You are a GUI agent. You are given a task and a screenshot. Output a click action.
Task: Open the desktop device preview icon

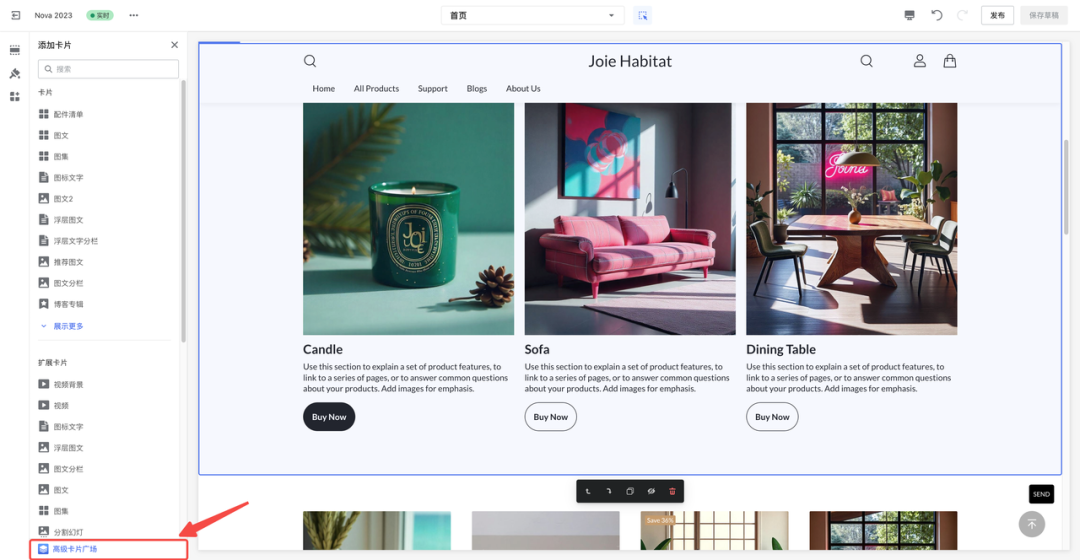click(x=909, y=15)
